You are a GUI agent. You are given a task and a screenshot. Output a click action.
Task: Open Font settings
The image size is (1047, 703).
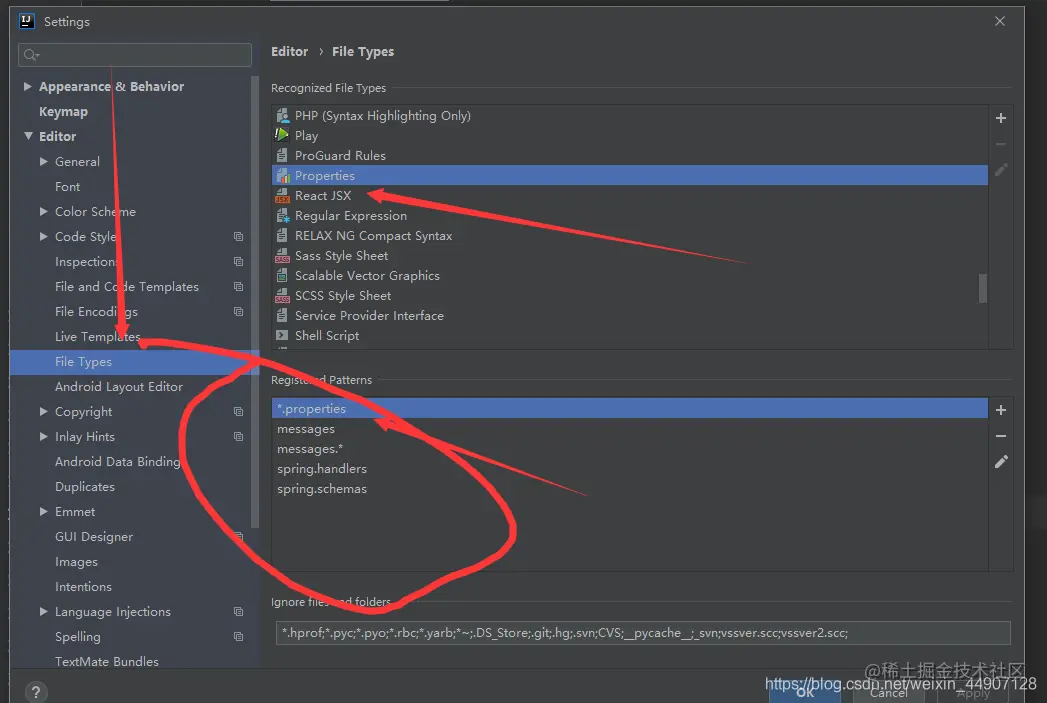coord(67,187)
